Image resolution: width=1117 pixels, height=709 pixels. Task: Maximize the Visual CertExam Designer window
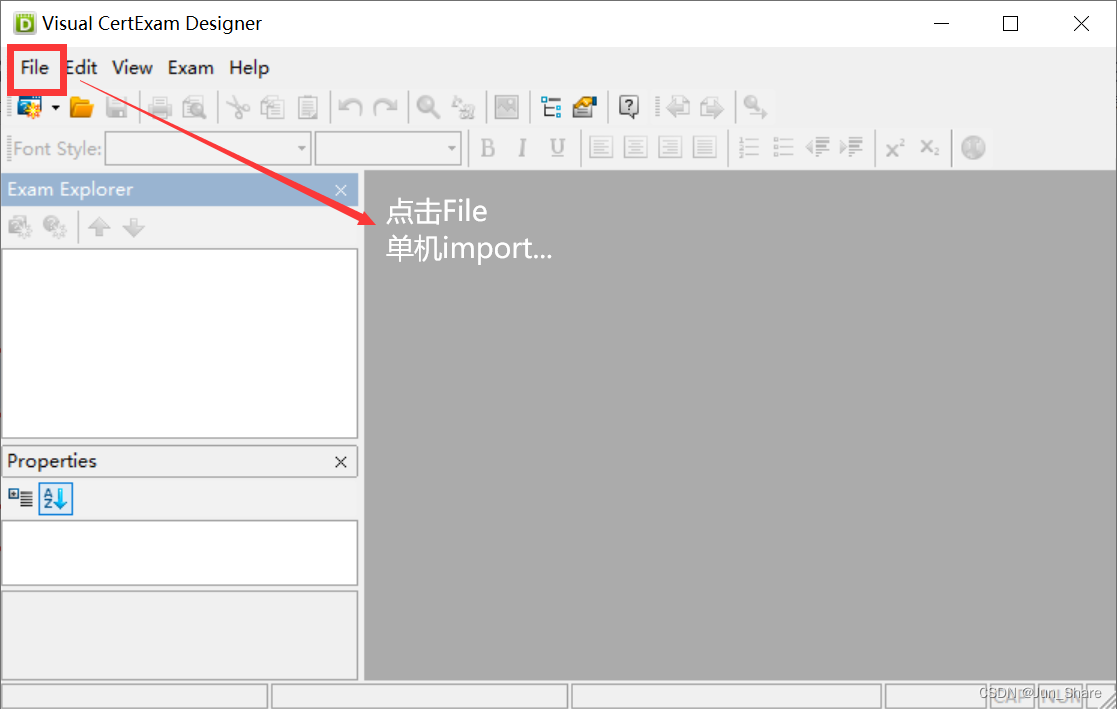pos(1010,24)
